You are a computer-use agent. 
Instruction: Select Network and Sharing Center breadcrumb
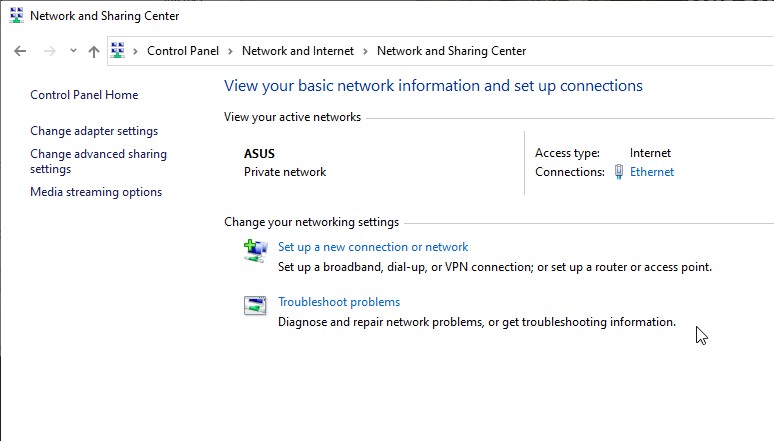(x=451, y=51)
